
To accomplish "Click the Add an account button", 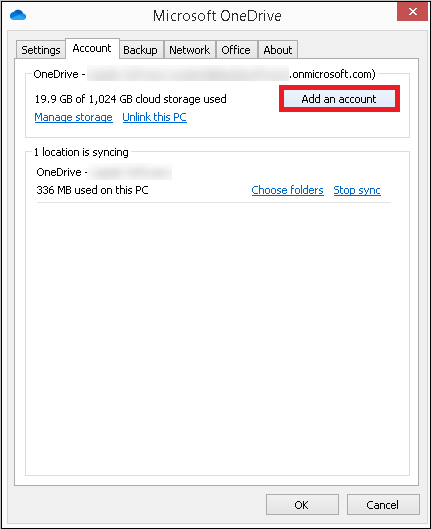I will pos(339,99).
